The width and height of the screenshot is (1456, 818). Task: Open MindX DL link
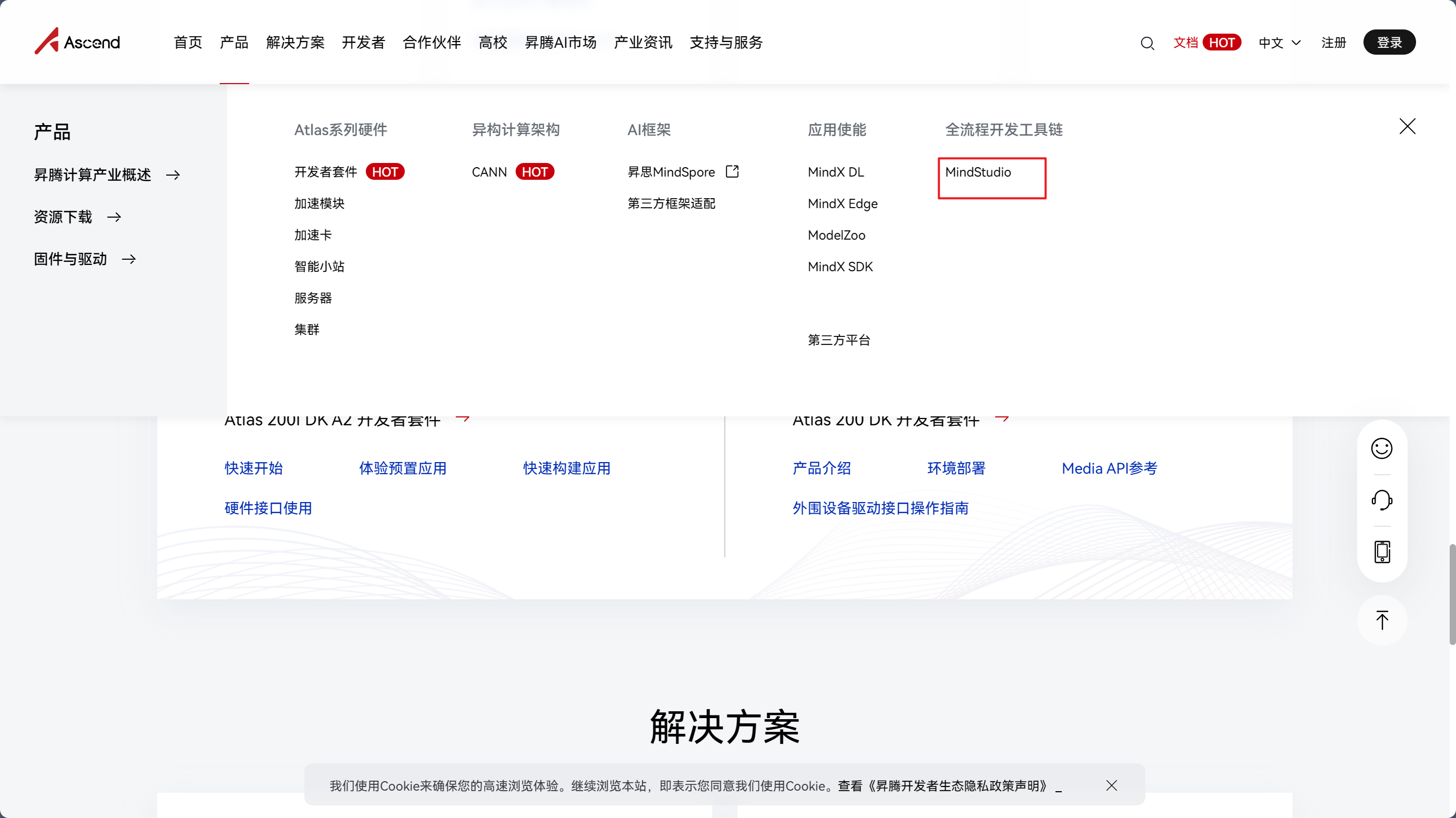click(x=835, y=172)
